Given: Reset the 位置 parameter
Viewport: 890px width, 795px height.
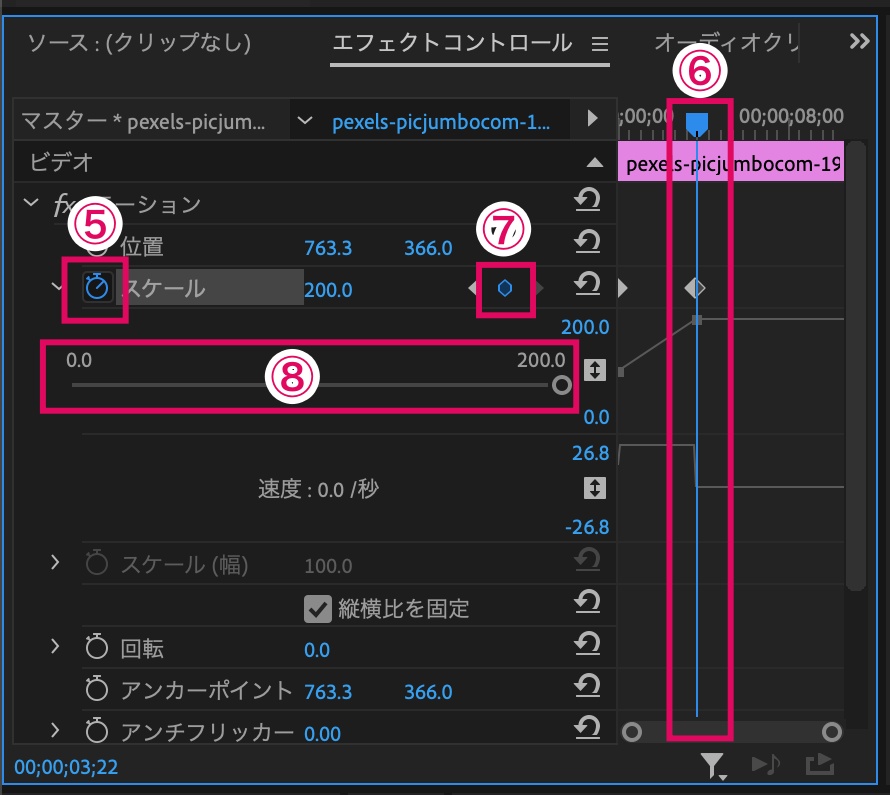Looking at the screenshot, I should 587,242.
